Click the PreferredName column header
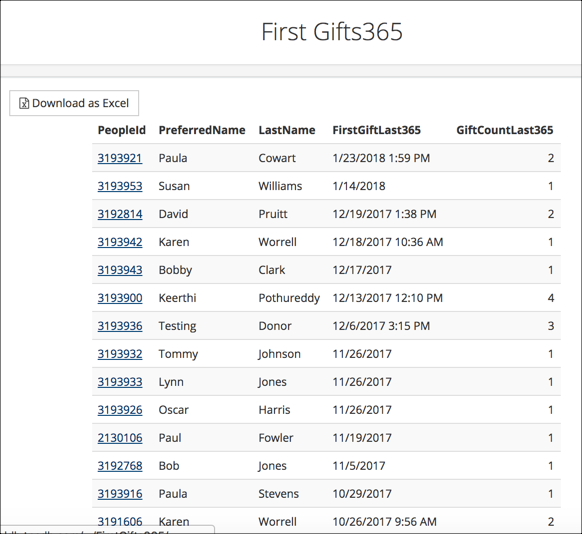Screen dimensions: 582x534 tap(202, 130)
